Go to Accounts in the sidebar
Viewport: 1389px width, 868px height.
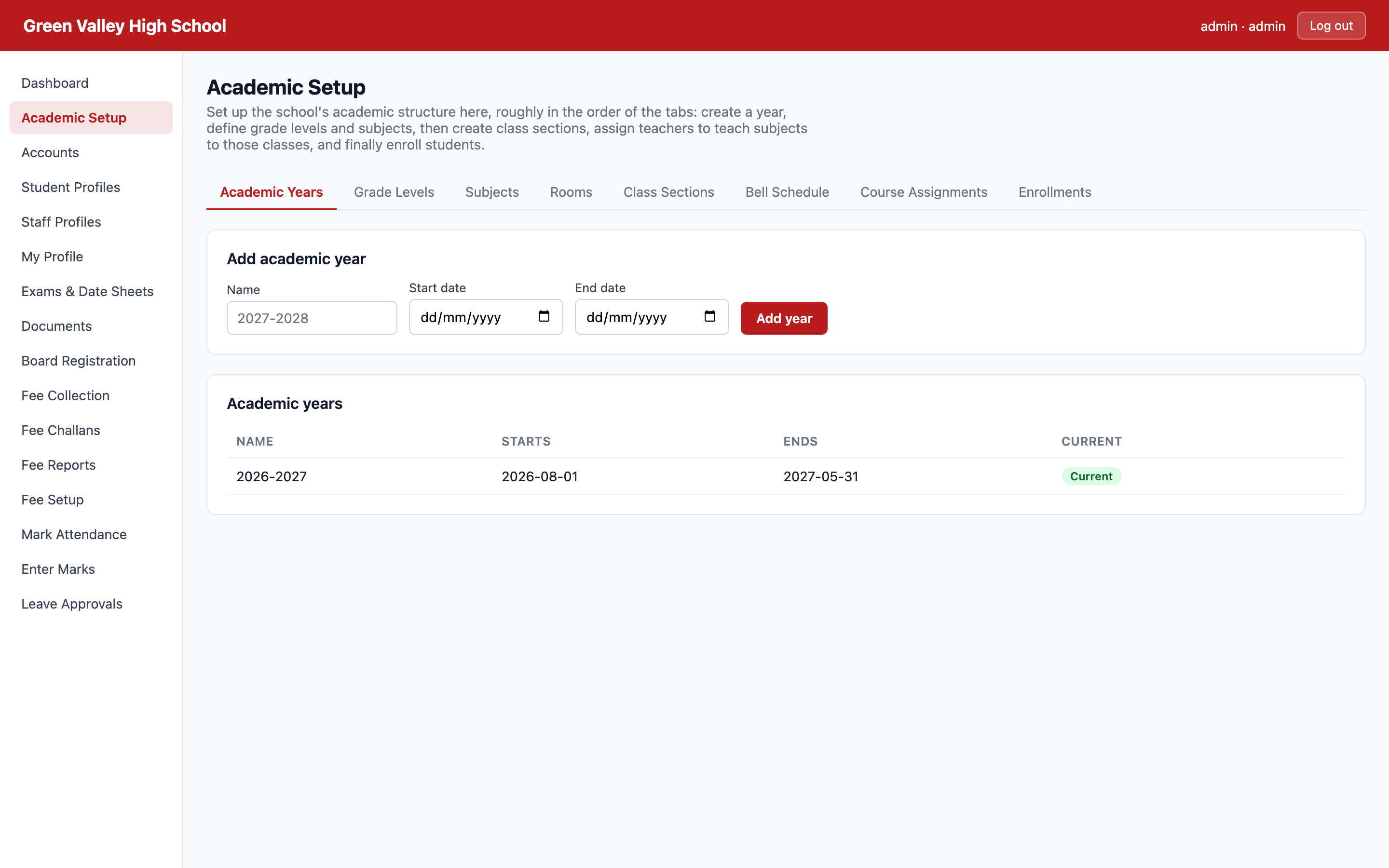(91, 153)
